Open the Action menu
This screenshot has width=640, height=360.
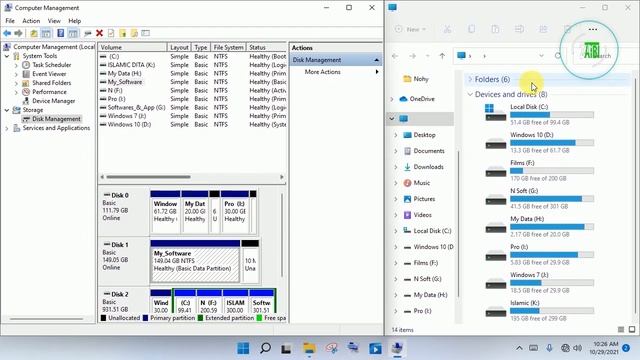pos(31,21)
